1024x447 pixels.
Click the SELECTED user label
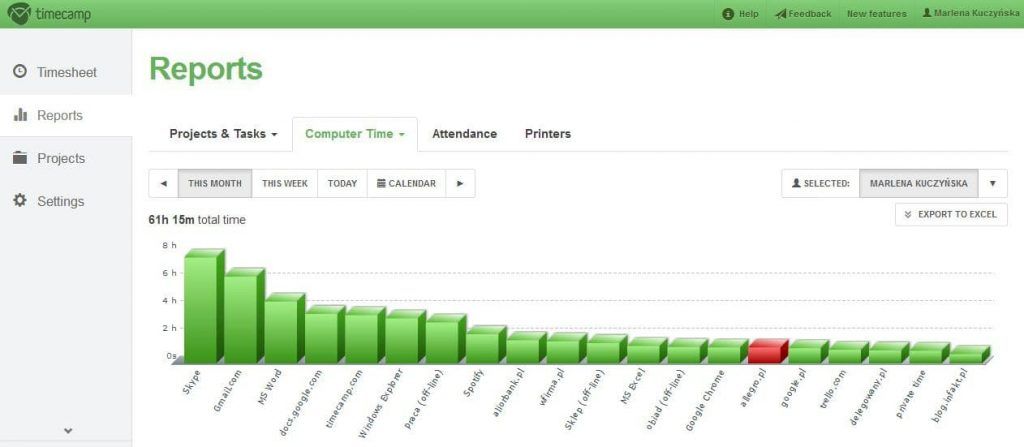click(x=820, y=184)
